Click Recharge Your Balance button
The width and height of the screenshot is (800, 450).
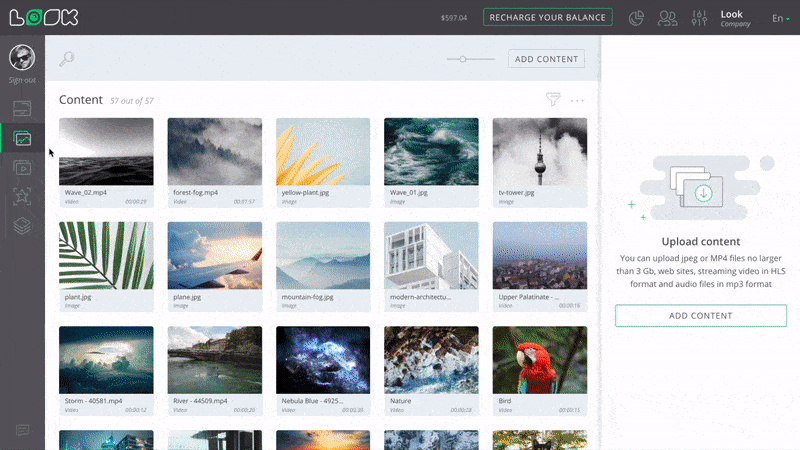click(548, 17)
